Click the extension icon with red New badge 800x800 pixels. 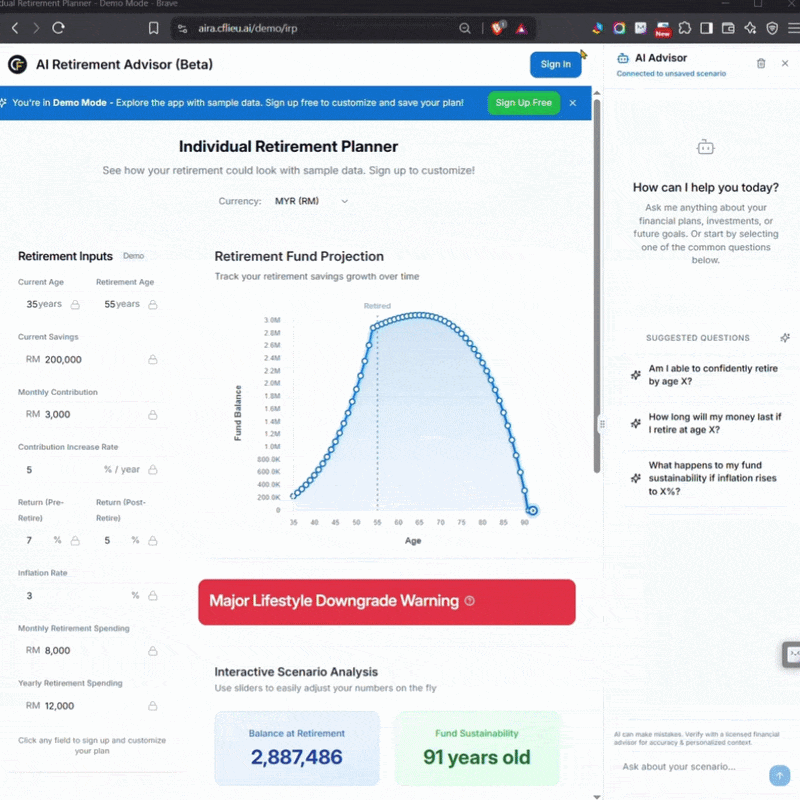tap(663, 29)
